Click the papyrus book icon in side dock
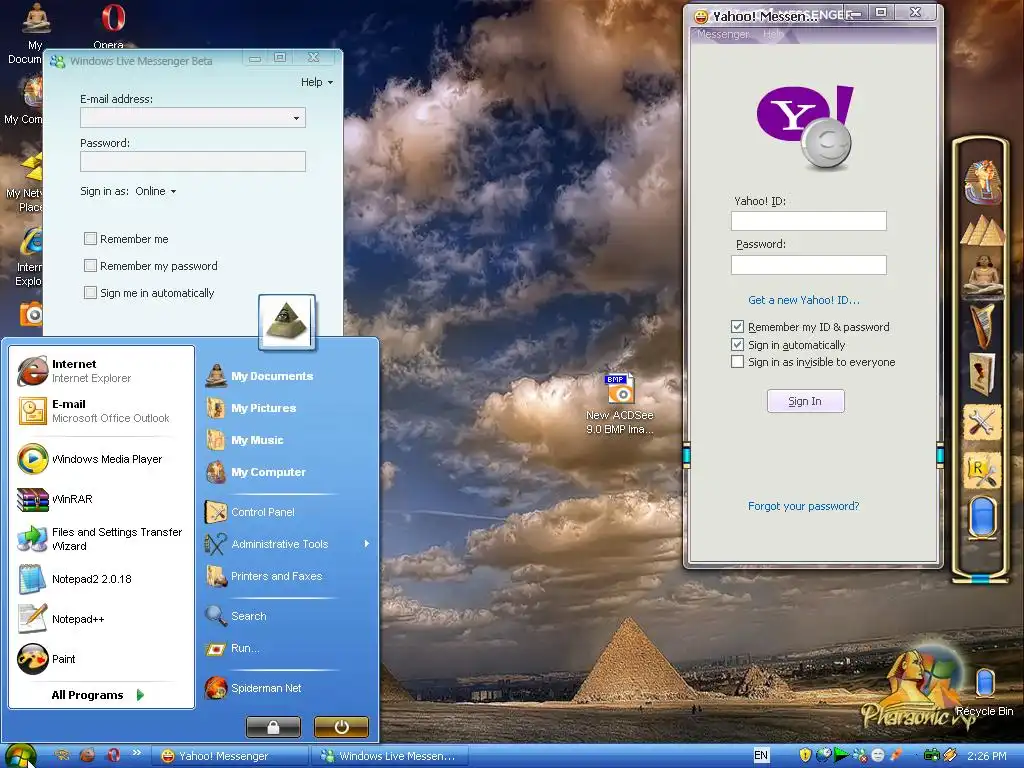The height and width of the screenshot is (768, 1024). pos(982,374)
